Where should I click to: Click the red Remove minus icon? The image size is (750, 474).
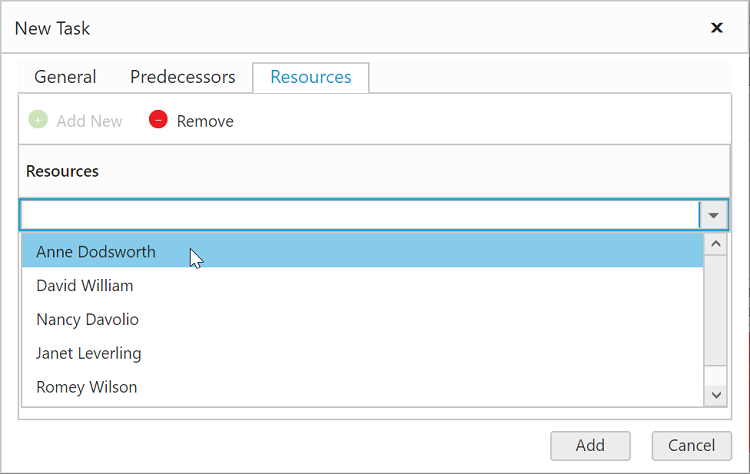click(158, 120)
